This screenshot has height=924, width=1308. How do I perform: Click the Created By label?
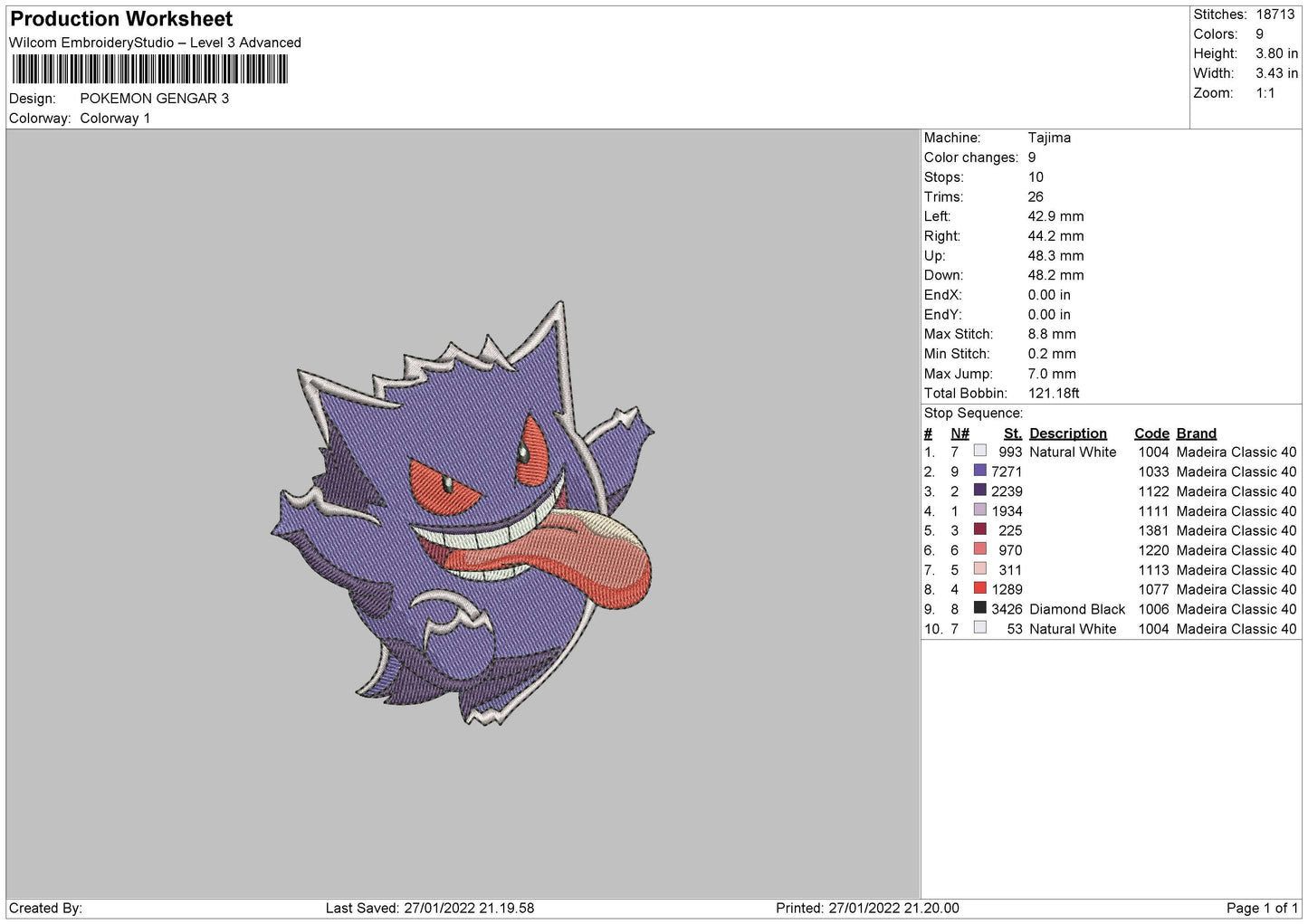tap(45, 908)
